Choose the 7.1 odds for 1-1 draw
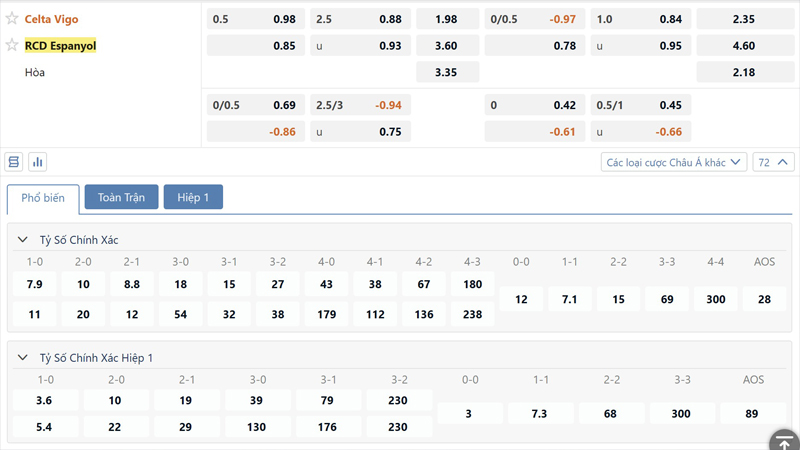The image size is (800, 450). pyautogui.click(x=570, y=299)
